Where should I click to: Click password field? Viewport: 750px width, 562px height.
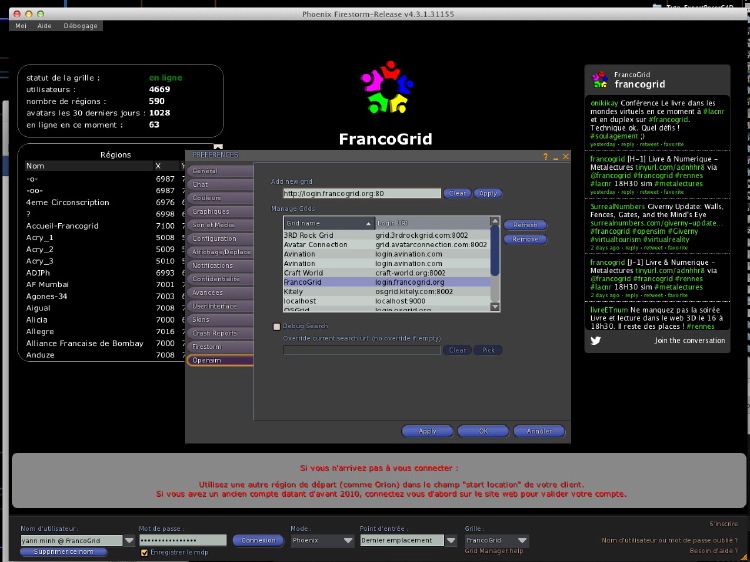click(183, 540)
